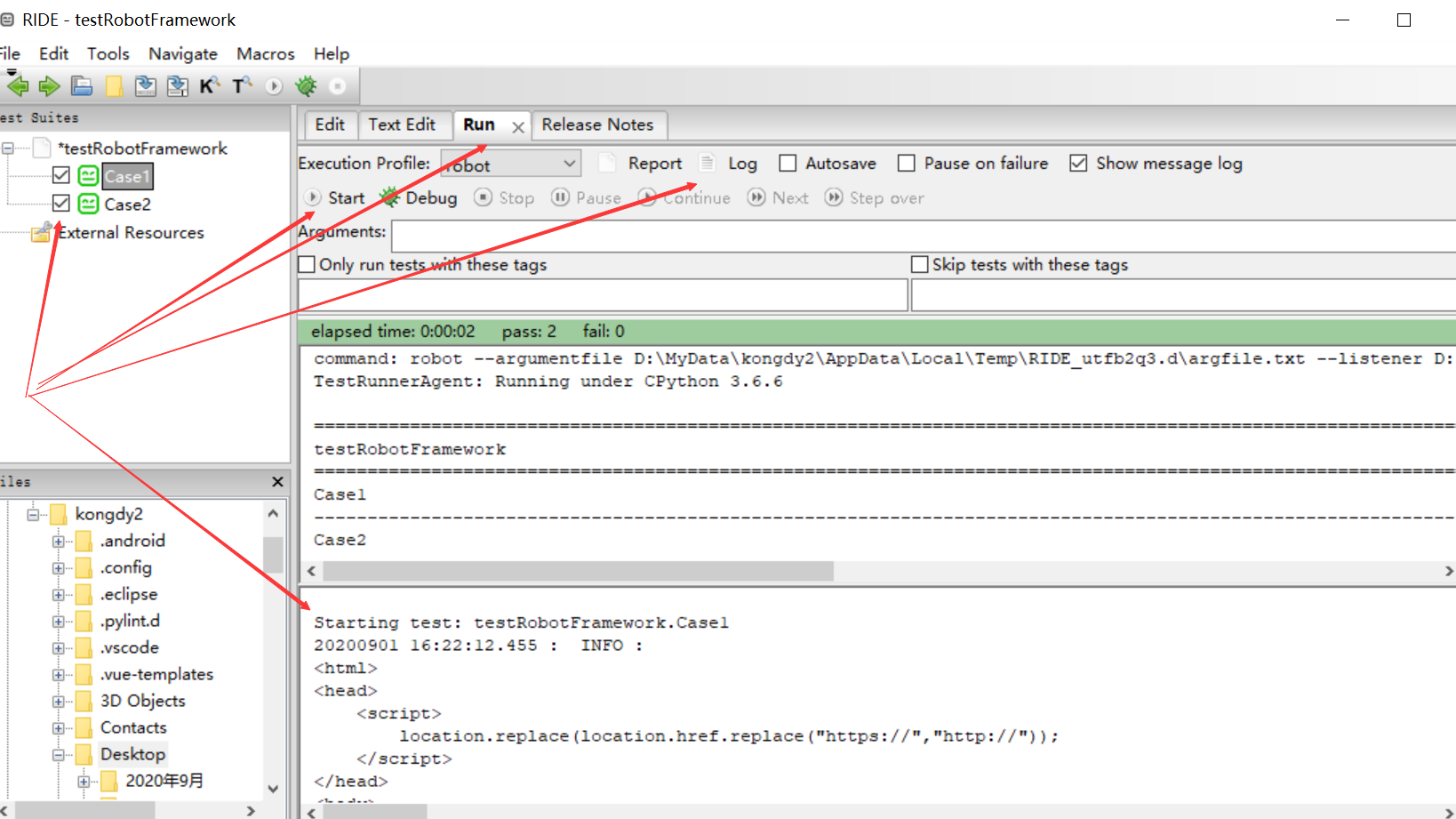Click the Next button
1456x819 pixels.
point(778,197)
